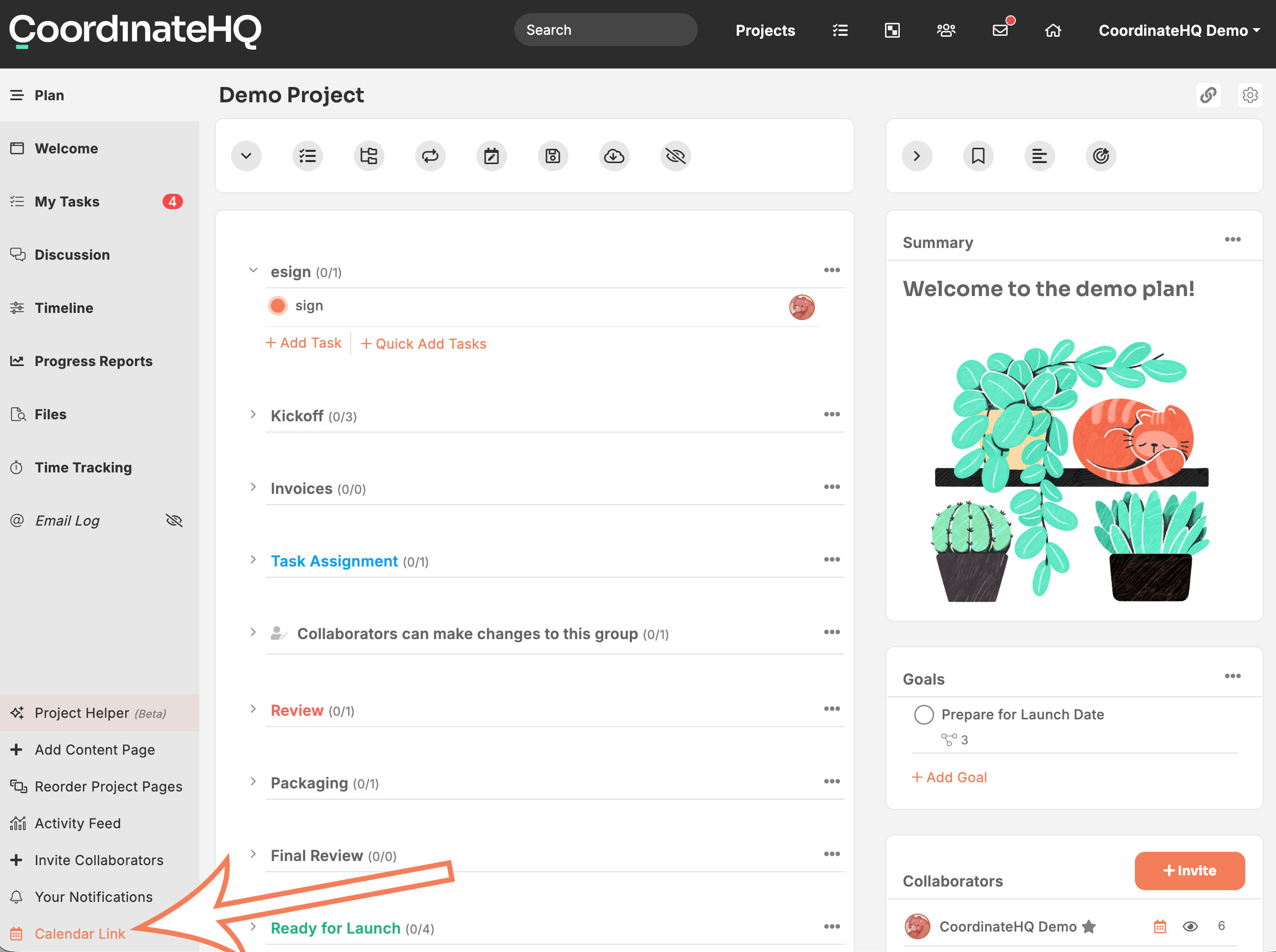This screenshot has height=952, width=1276.
Task: Click the text lines icon in right panel
Action: pyautogui.click(x=1040, y=156)
